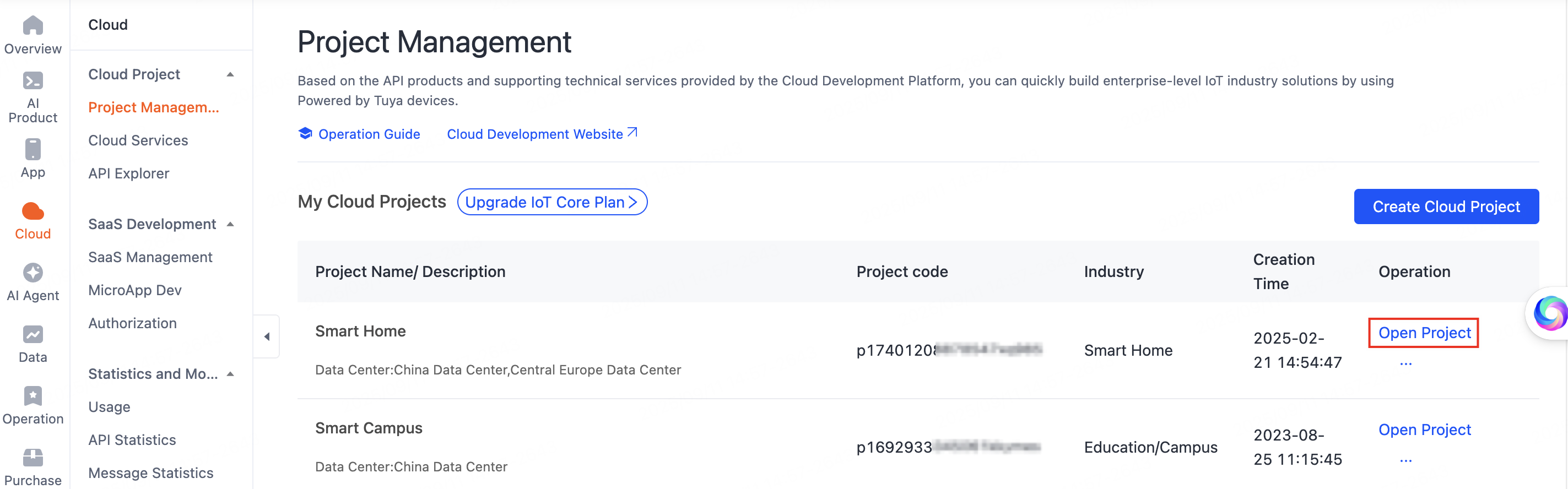The height and width of the screenshot is (489, 1568).
Task: Open the AI Product terminal icon
Action: (x=33, y=81)
